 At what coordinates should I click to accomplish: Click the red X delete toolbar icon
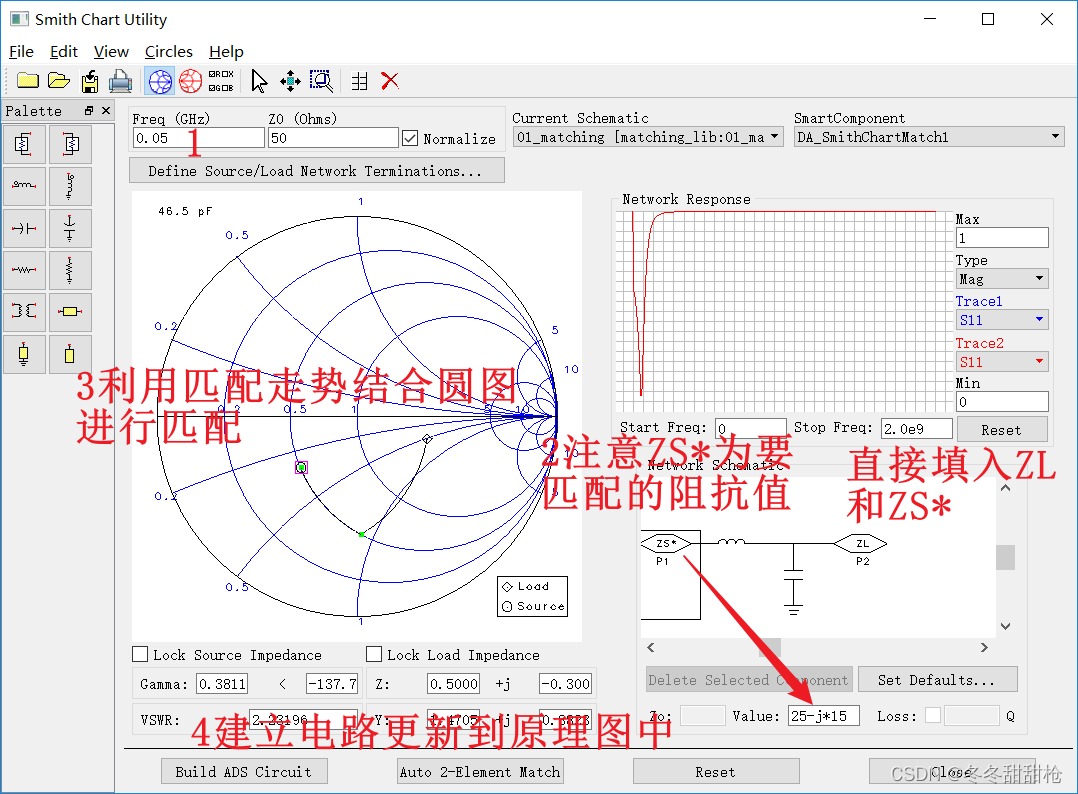coord(390,81)
